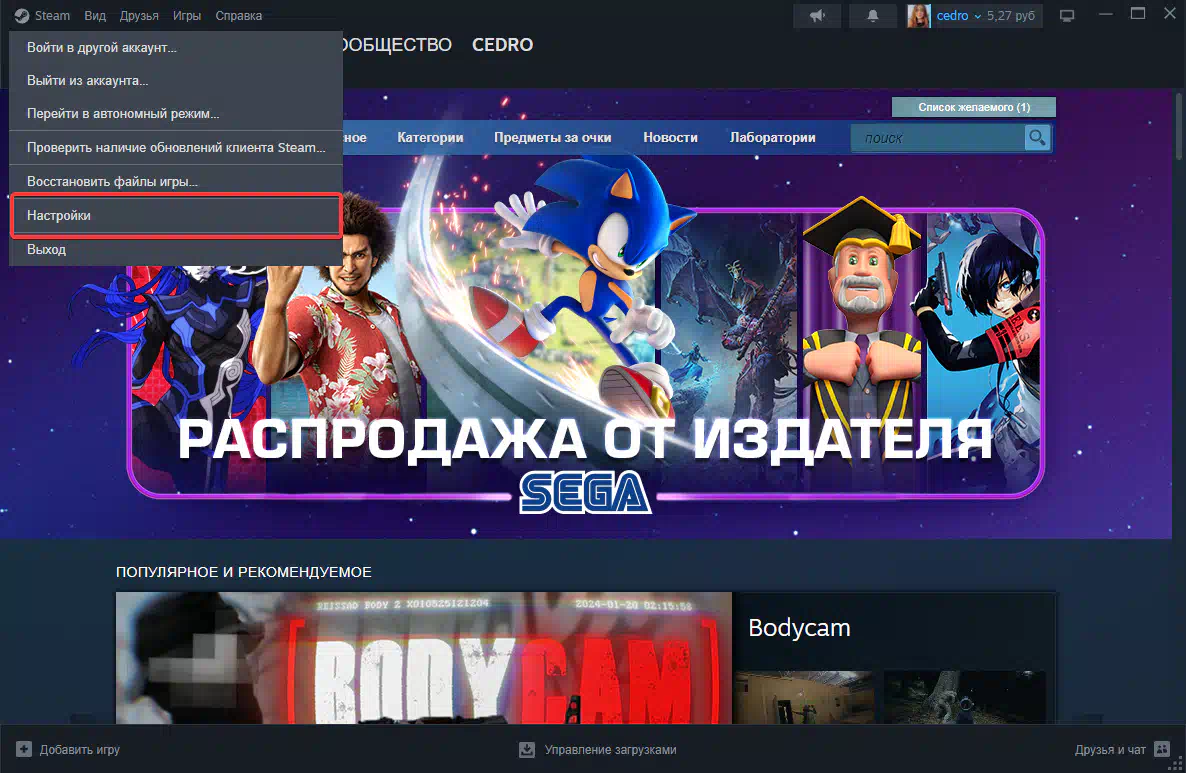Open Друзья и чат
Viewport: 1186px width, 773px height.
click(1110, 750)
